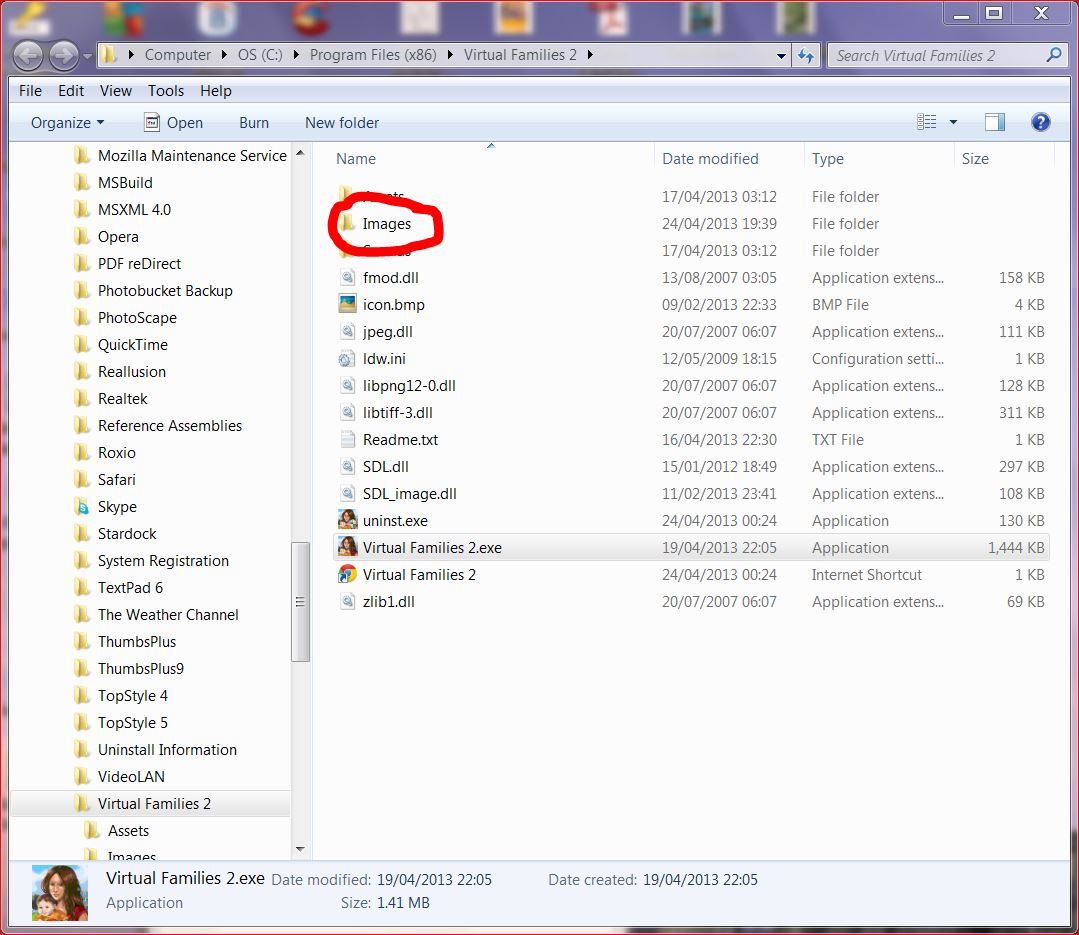Screen dimensions: 1079x935
Task: Sort by the Size column header
Action: (x=975, y=159)
